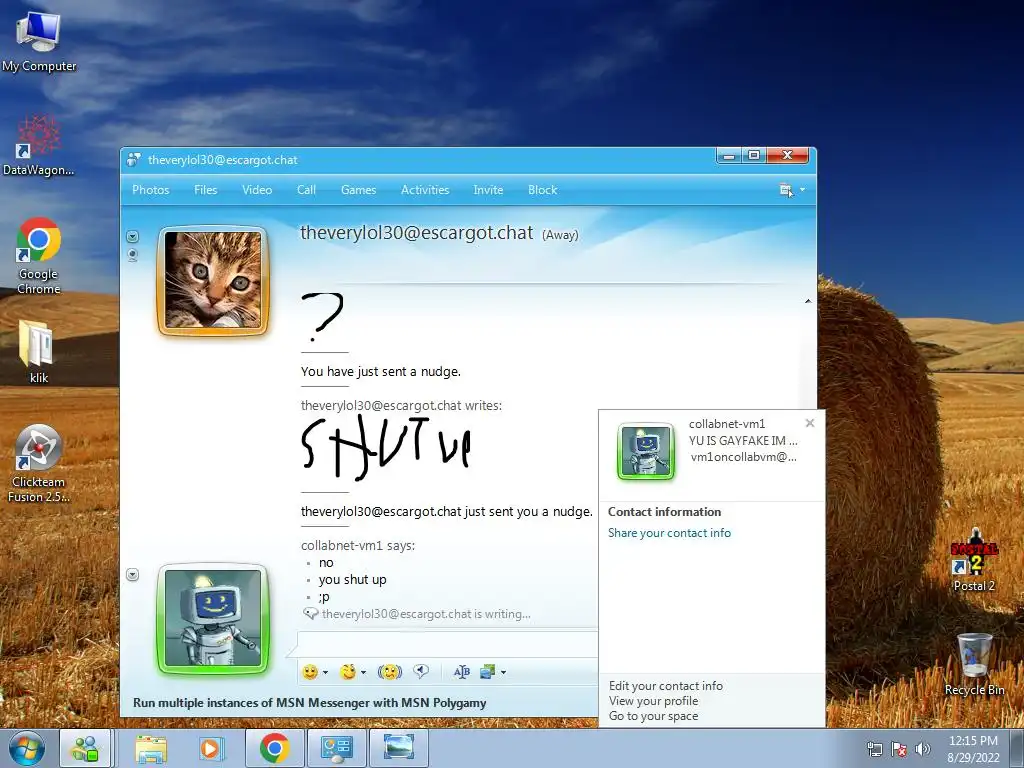The width and height of the screenshot is (1024, 768).
Task: Click the taskbar clock showing 12:15 PM
Action: pos(973,749)
